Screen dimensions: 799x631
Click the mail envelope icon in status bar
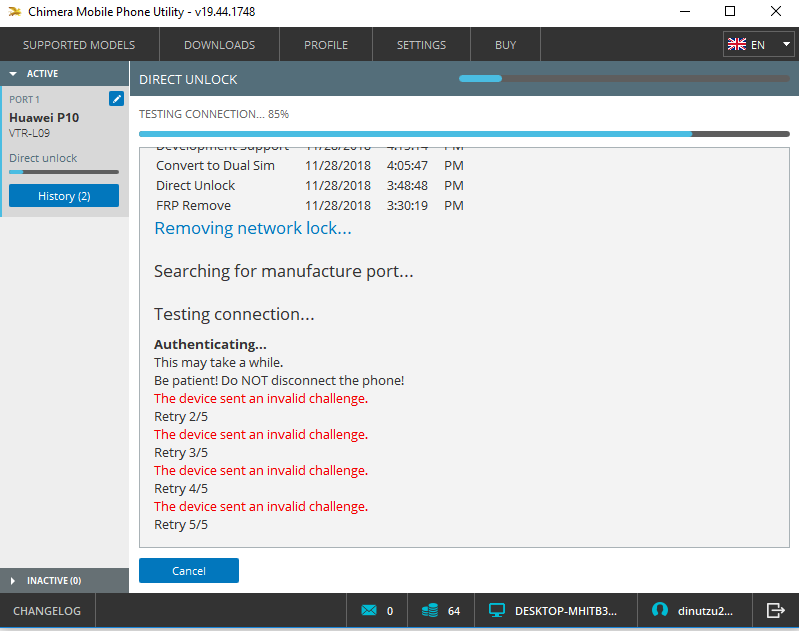point(369,610)
